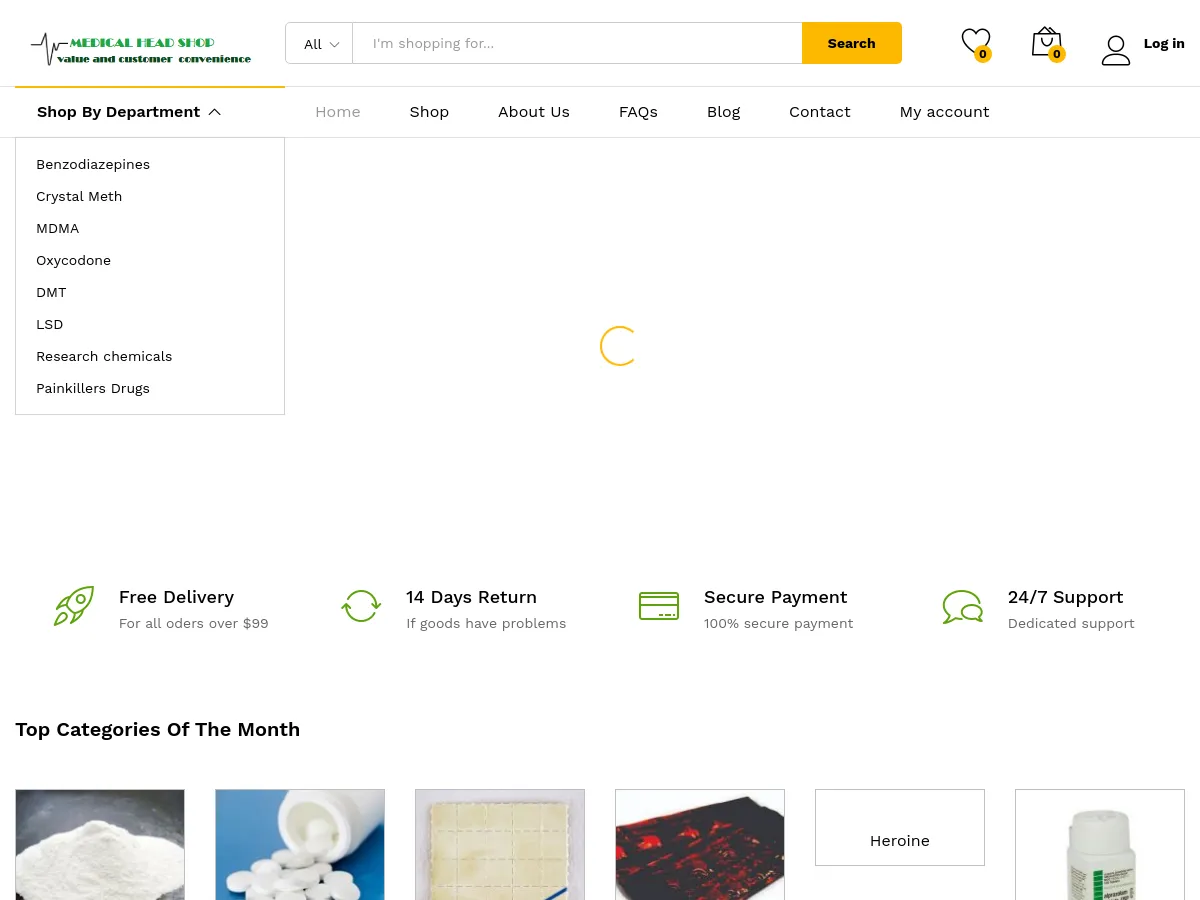Viewport: 1200px width, 900px height.
Task: Click the 14 Days Return arrows icon
Action: 361,606
